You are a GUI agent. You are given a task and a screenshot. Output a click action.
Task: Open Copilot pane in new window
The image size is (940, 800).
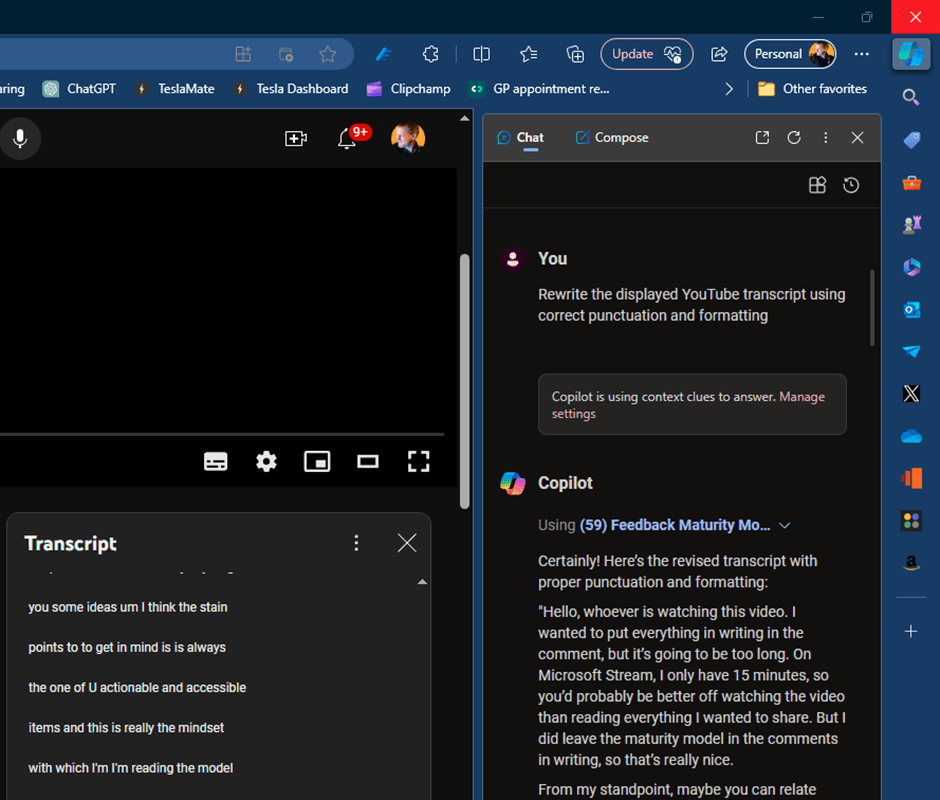762,138
